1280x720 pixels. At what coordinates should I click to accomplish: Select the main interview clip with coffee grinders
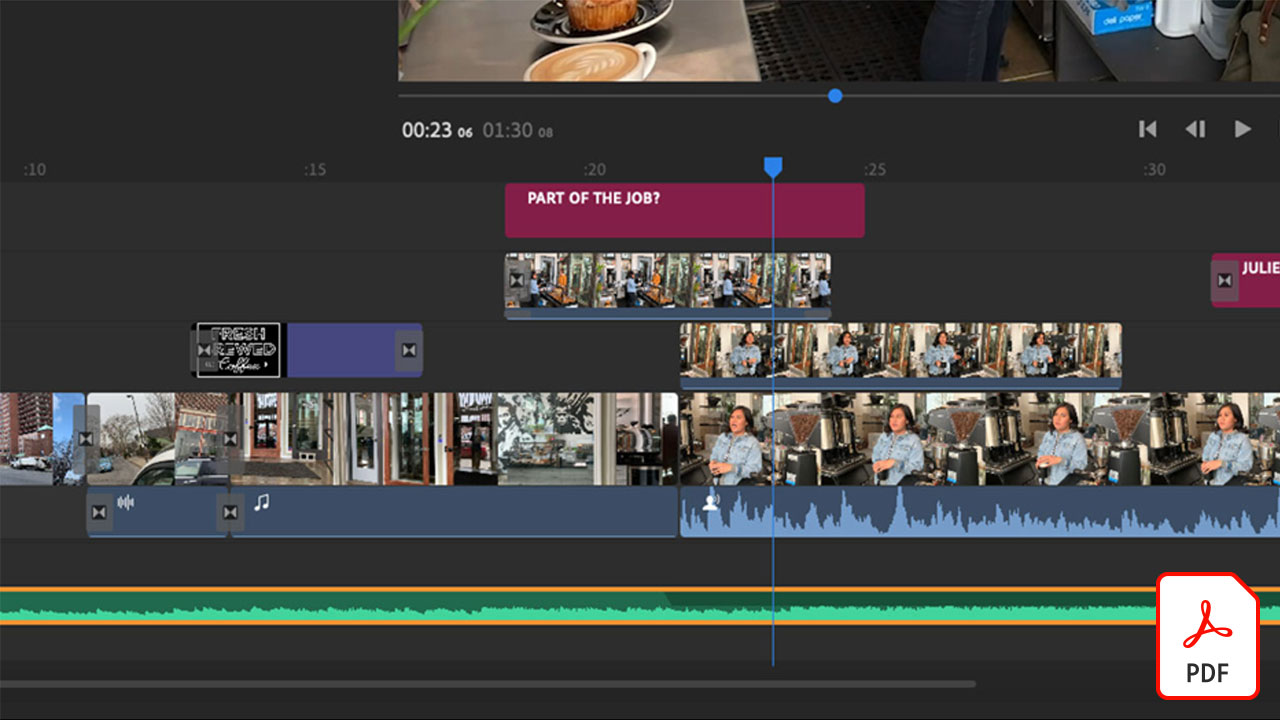(x=980, y=439)
